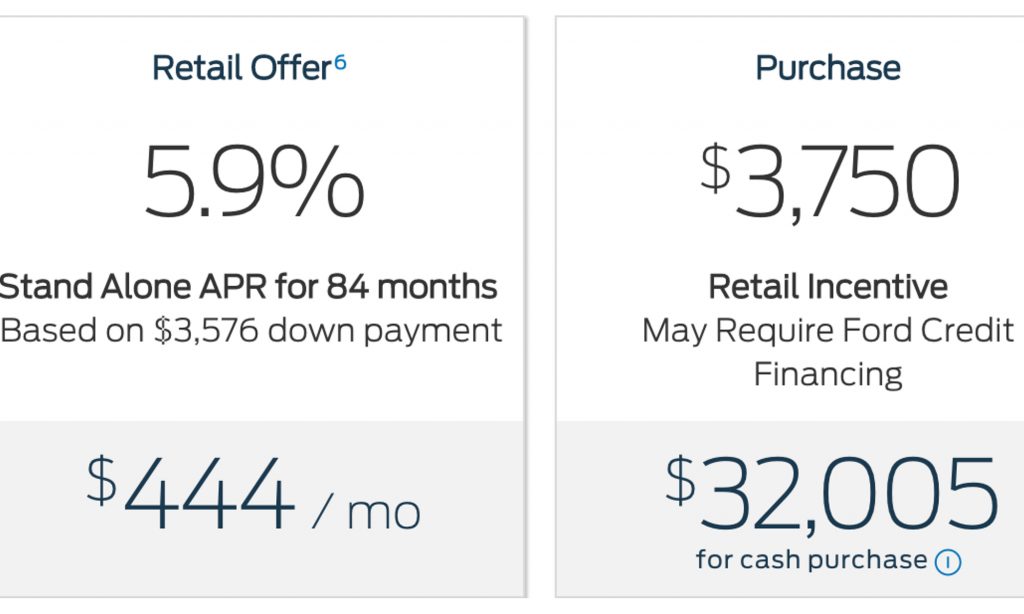Screen dimensions: 1024x614
Task: Click the May Require Ford Credit text
Action: click(x=827, y=330)
